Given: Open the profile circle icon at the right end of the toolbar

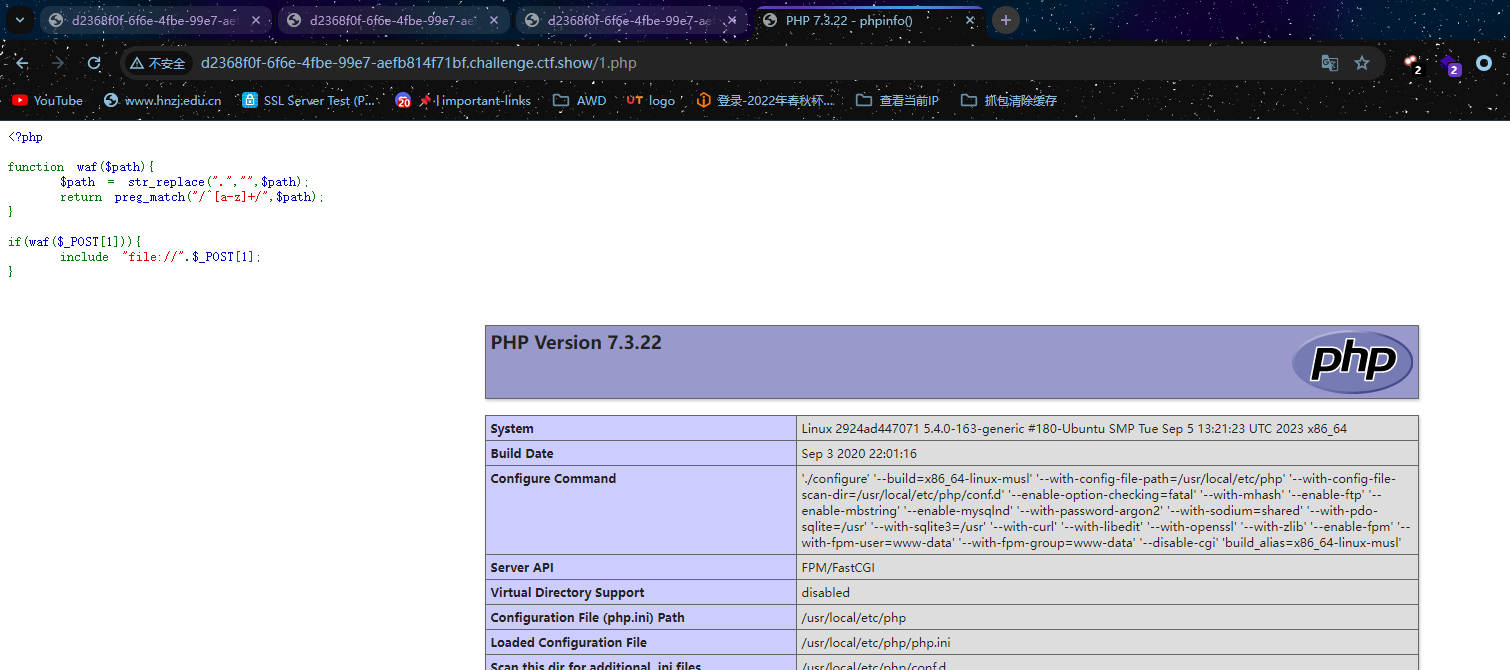Looking at the screenshot, I should 1485,63.
